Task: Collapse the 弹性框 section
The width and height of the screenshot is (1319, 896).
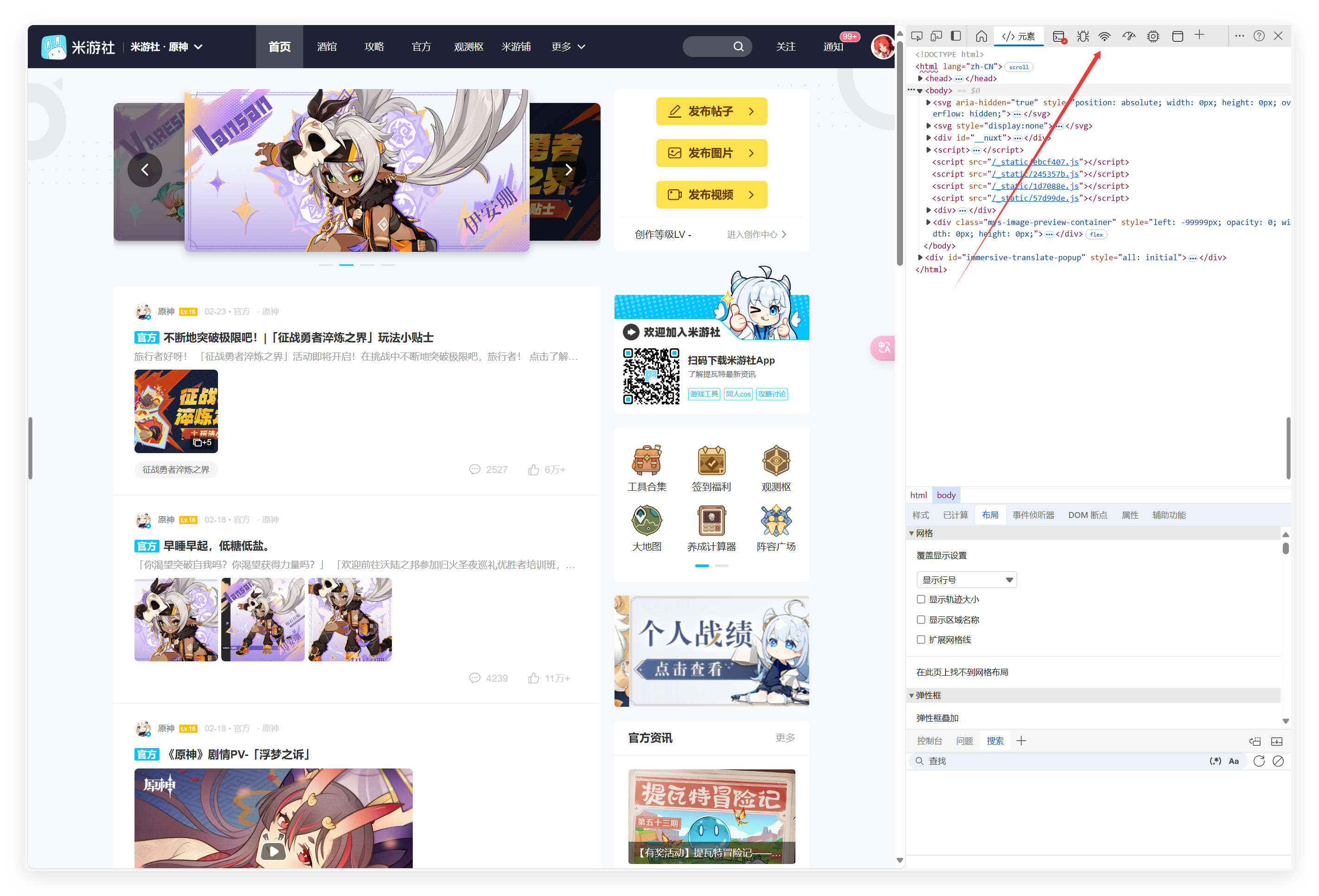Action: [x=911, y=695]
